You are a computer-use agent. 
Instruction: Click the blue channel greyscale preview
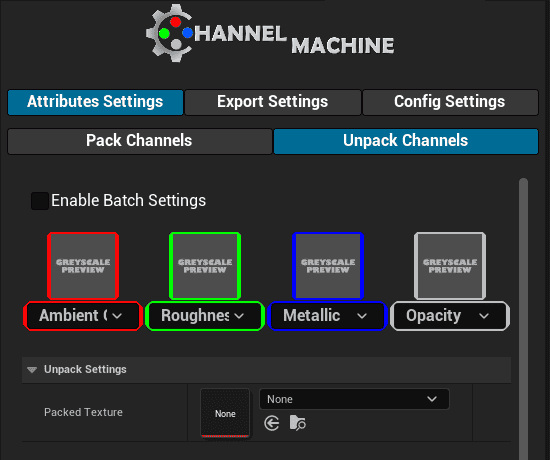pos(328,266)
